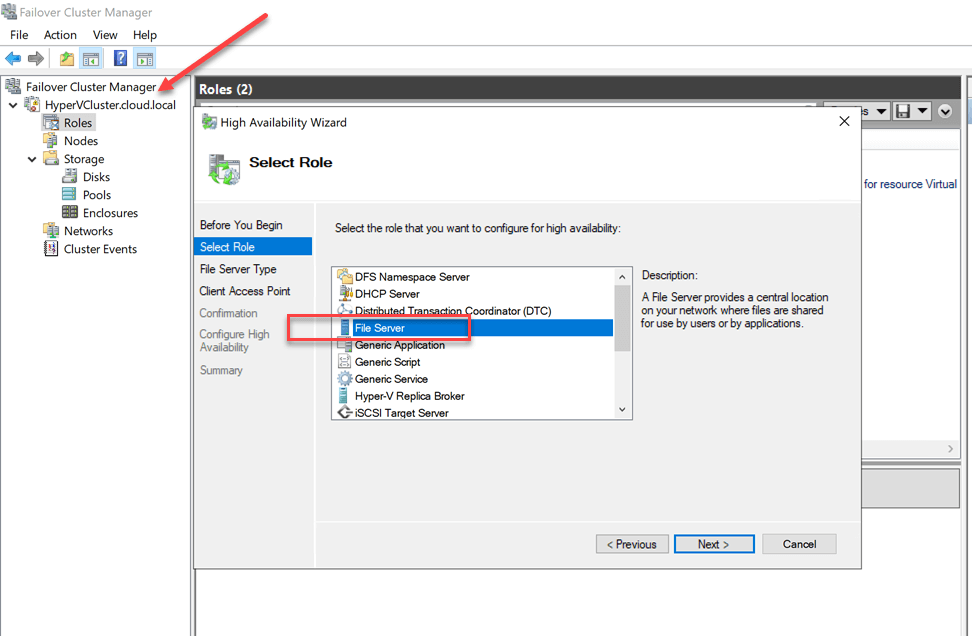Click the Enclosures icon in the tree
Screen dimensions: 972x636
(x=70, y=213)
